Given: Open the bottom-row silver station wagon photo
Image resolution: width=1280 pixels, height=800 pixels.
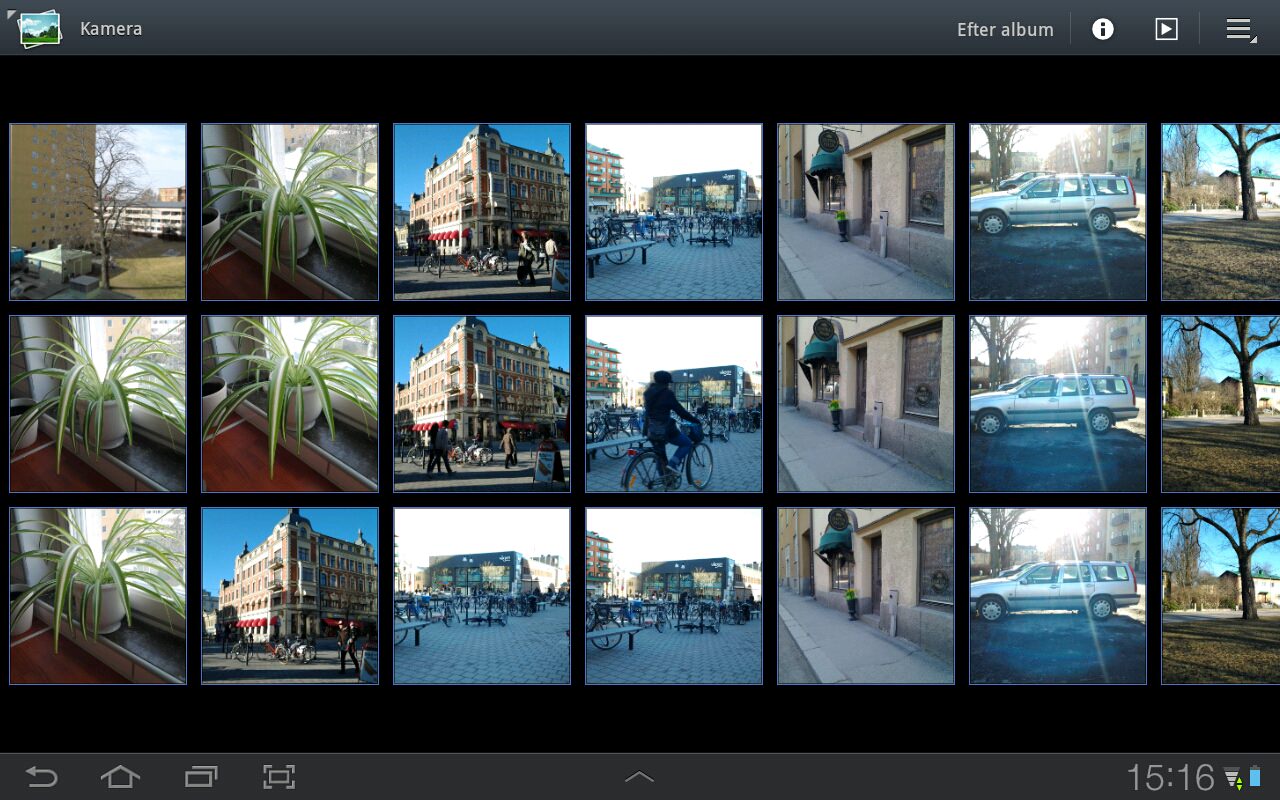Looking at the screenshot, I should pos(1058,596).
